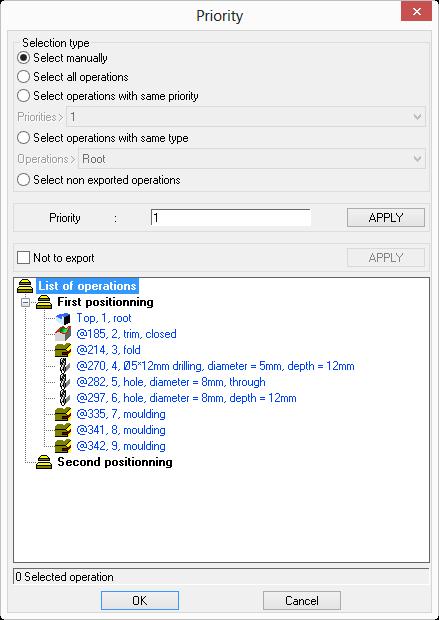Click into the Priority value input field

click(231, 218)
